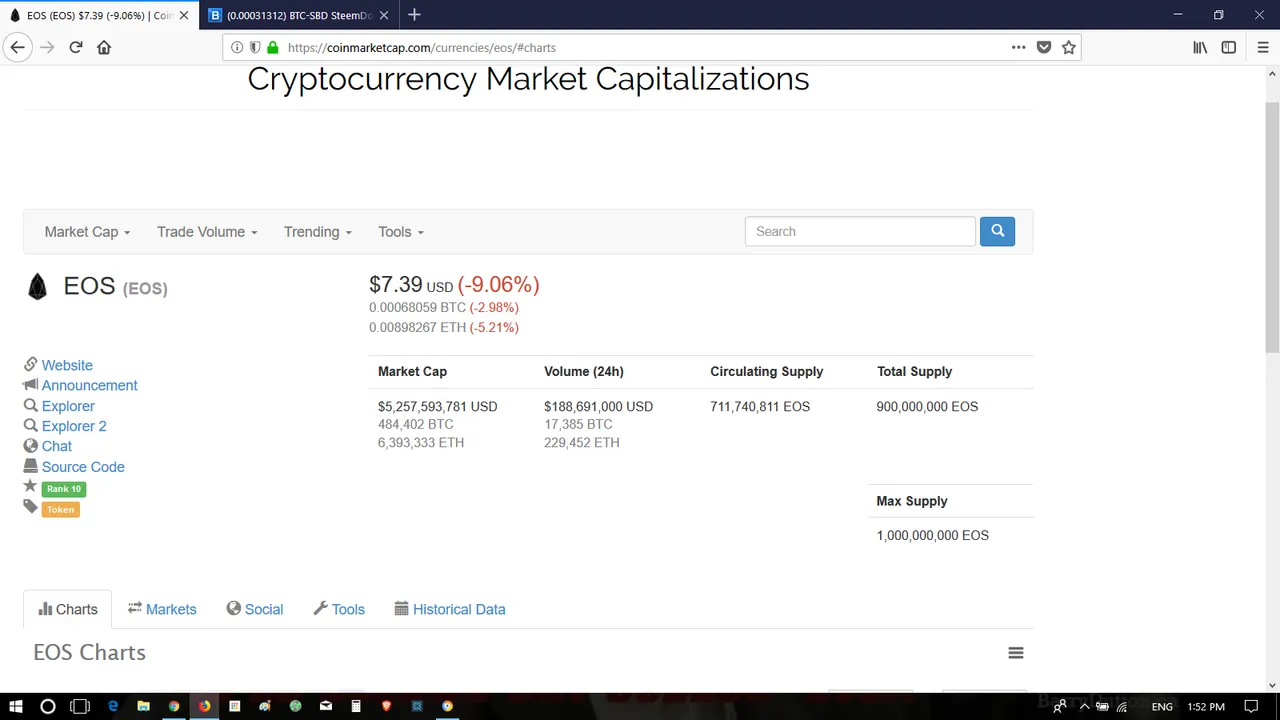This screenshot has width=1280, height=720.
Task: Click the 1,000,000,000 EOS max supply
Action: point(932,535)
